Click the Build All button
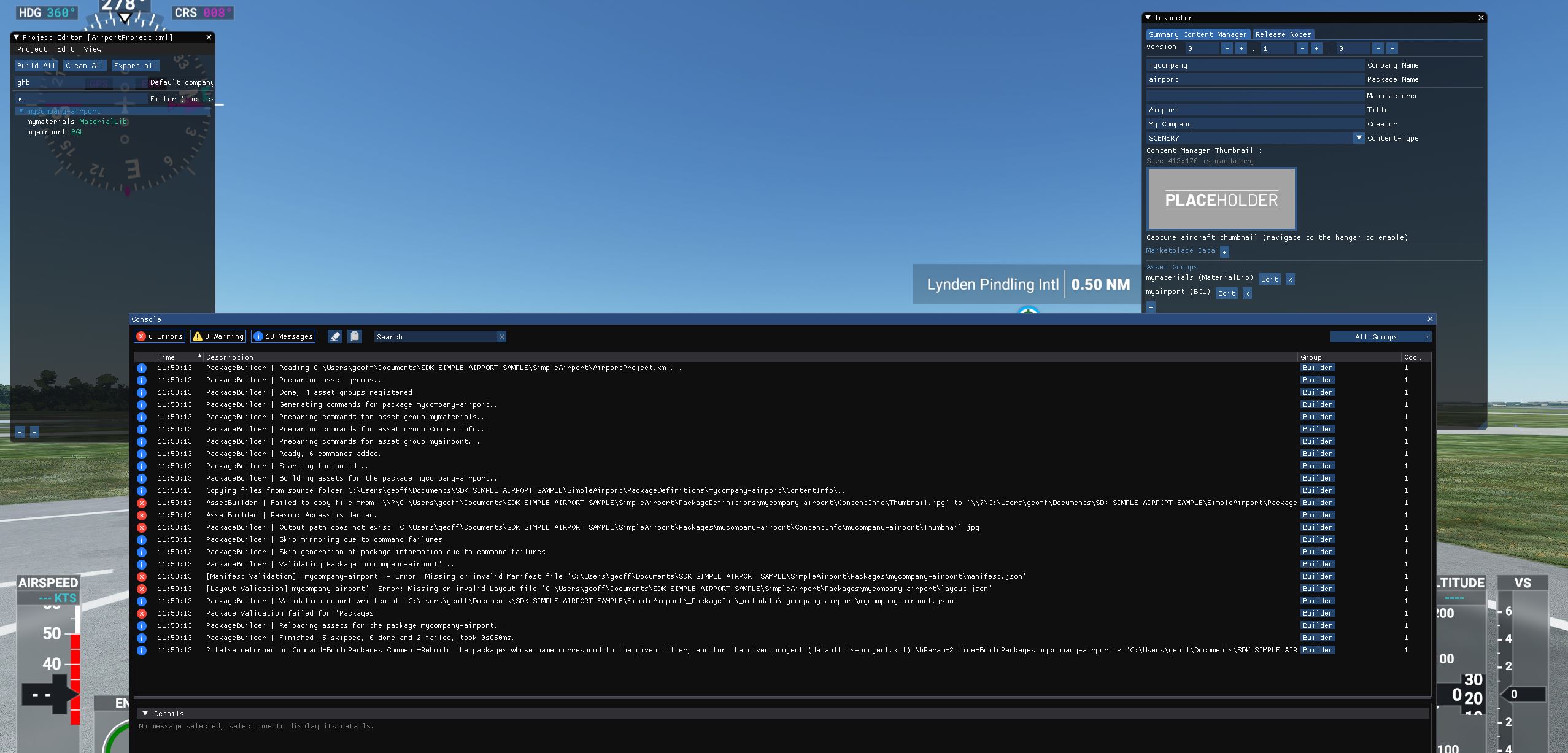The height and width of the screenshot is (753, 1568). coord(36,66)
